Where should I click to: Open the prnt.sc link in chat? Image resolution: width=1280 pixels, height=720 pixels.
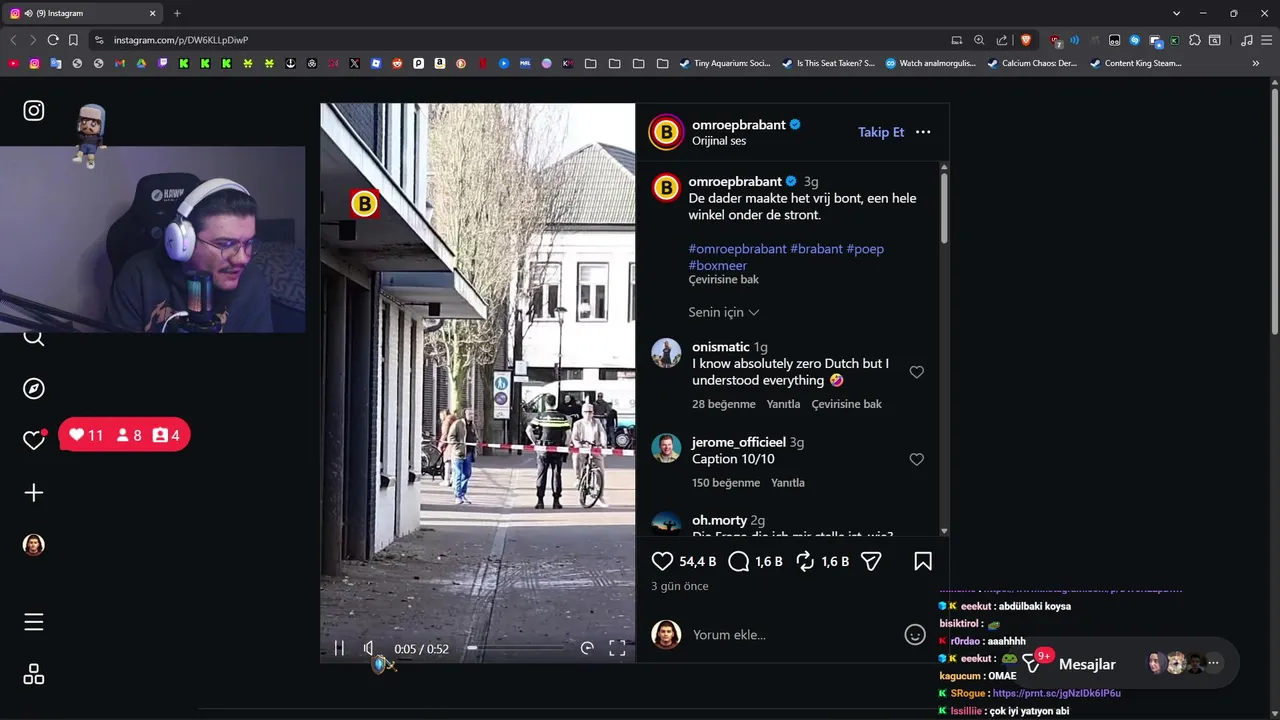coord(1056,693)
